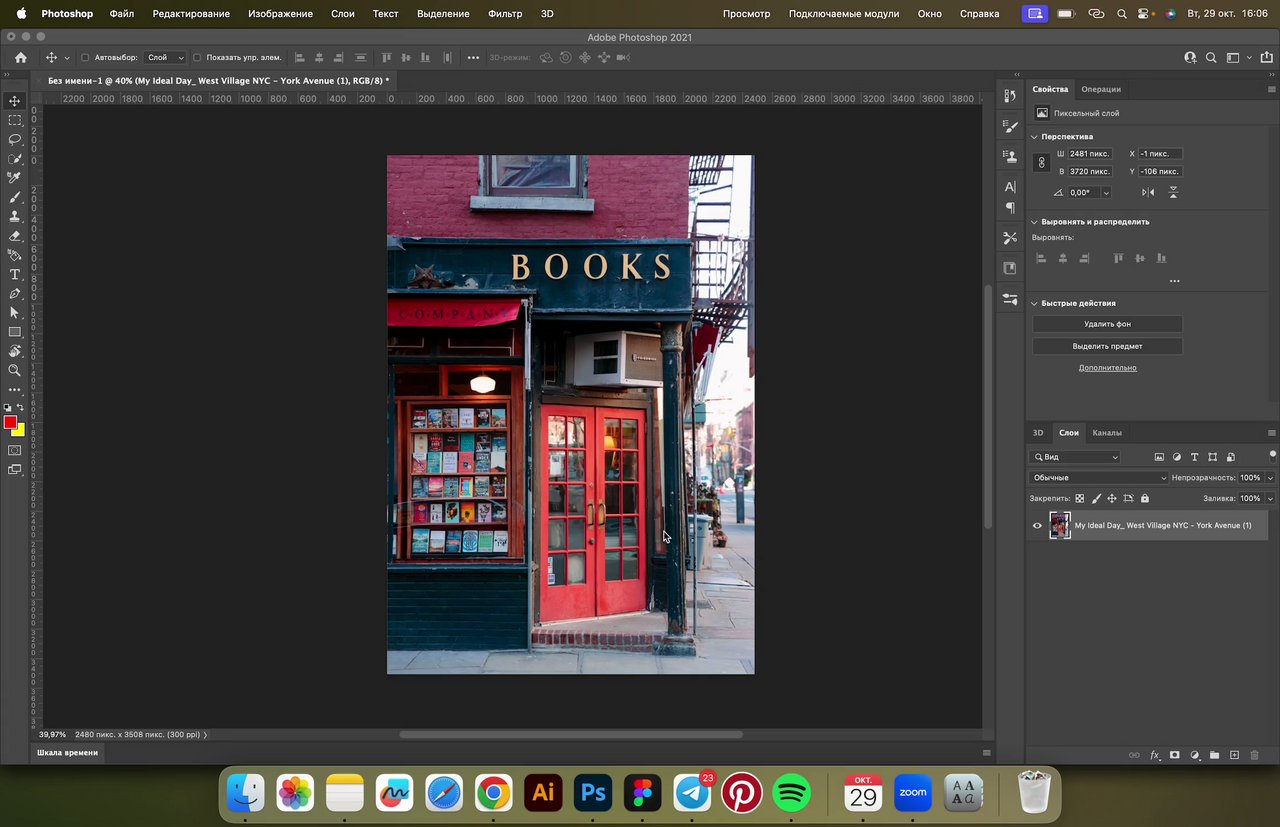Open the Фильтр menu
The width and height of the screenshot is (1280, 827).
[x=505, y=14]
